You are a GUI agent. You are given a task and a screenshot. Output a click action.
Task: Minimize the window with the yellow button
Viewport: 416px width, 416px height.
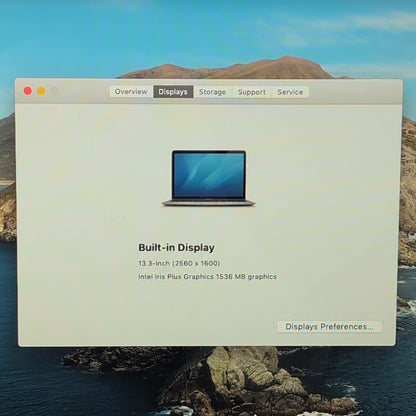coord(41,91)
